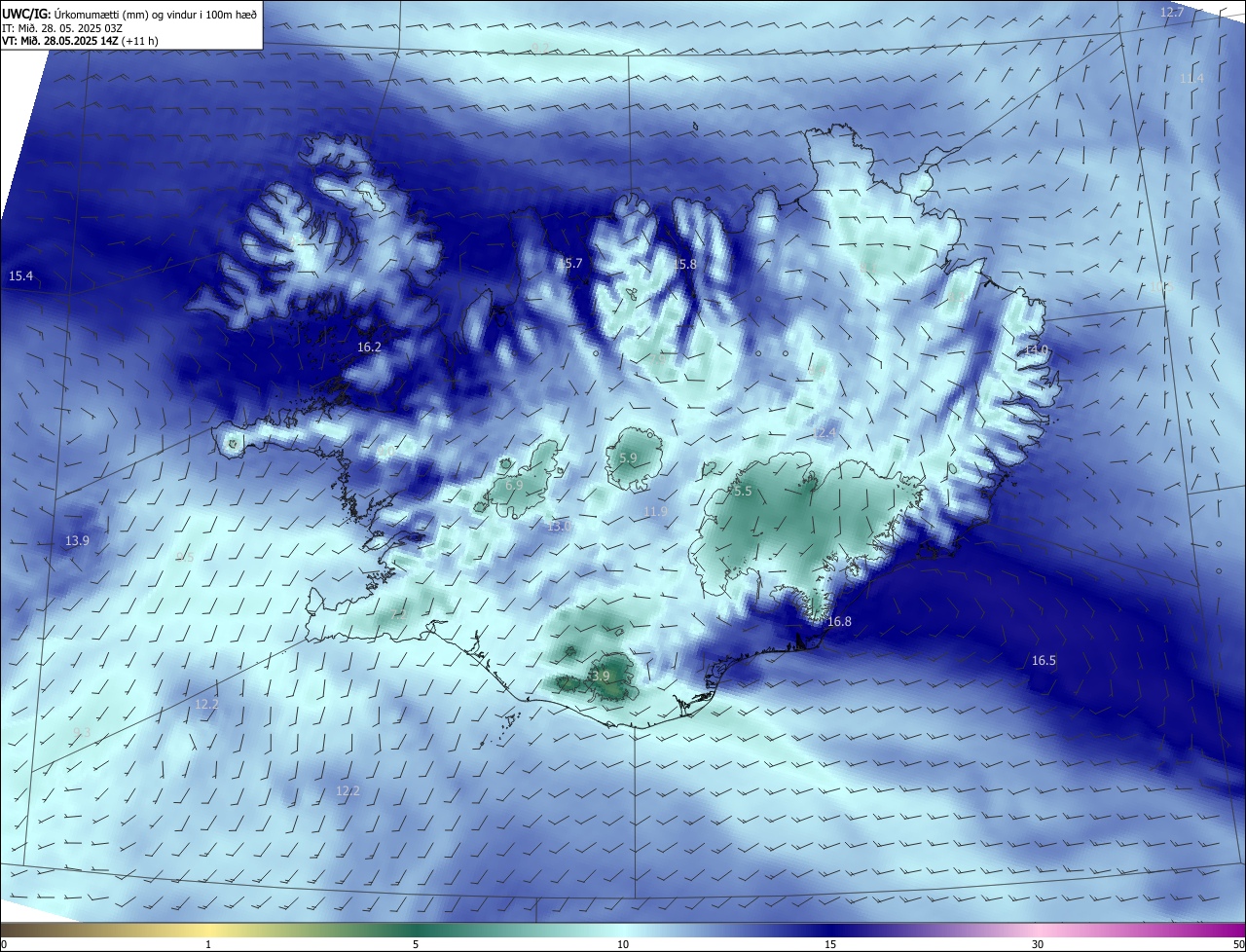Image resolution: width=1246 pixels, height=952 pixels.
Task: Select the initial time line "IT: Mið. 28. 05. 2025 03Z"
Action: click(62, 27)
